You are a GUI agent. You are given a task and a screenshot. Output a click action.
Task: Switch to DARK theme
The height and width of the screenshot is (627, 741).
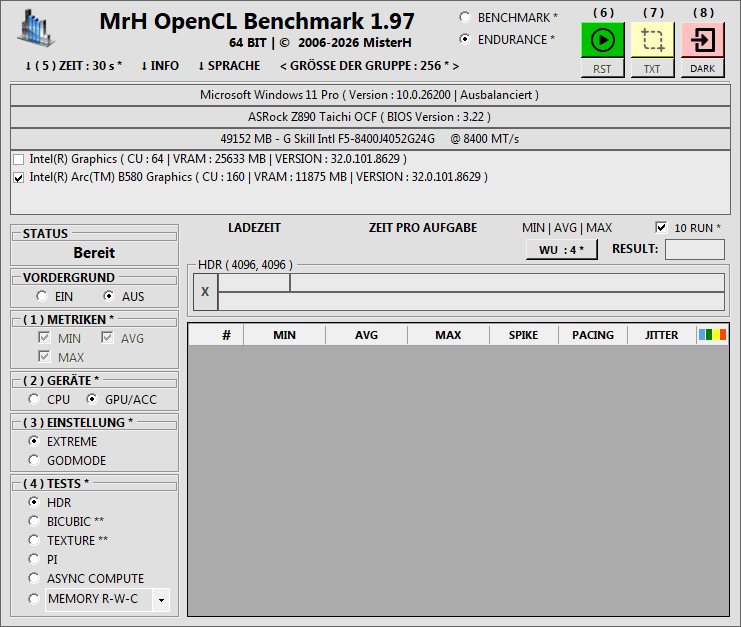703,69
